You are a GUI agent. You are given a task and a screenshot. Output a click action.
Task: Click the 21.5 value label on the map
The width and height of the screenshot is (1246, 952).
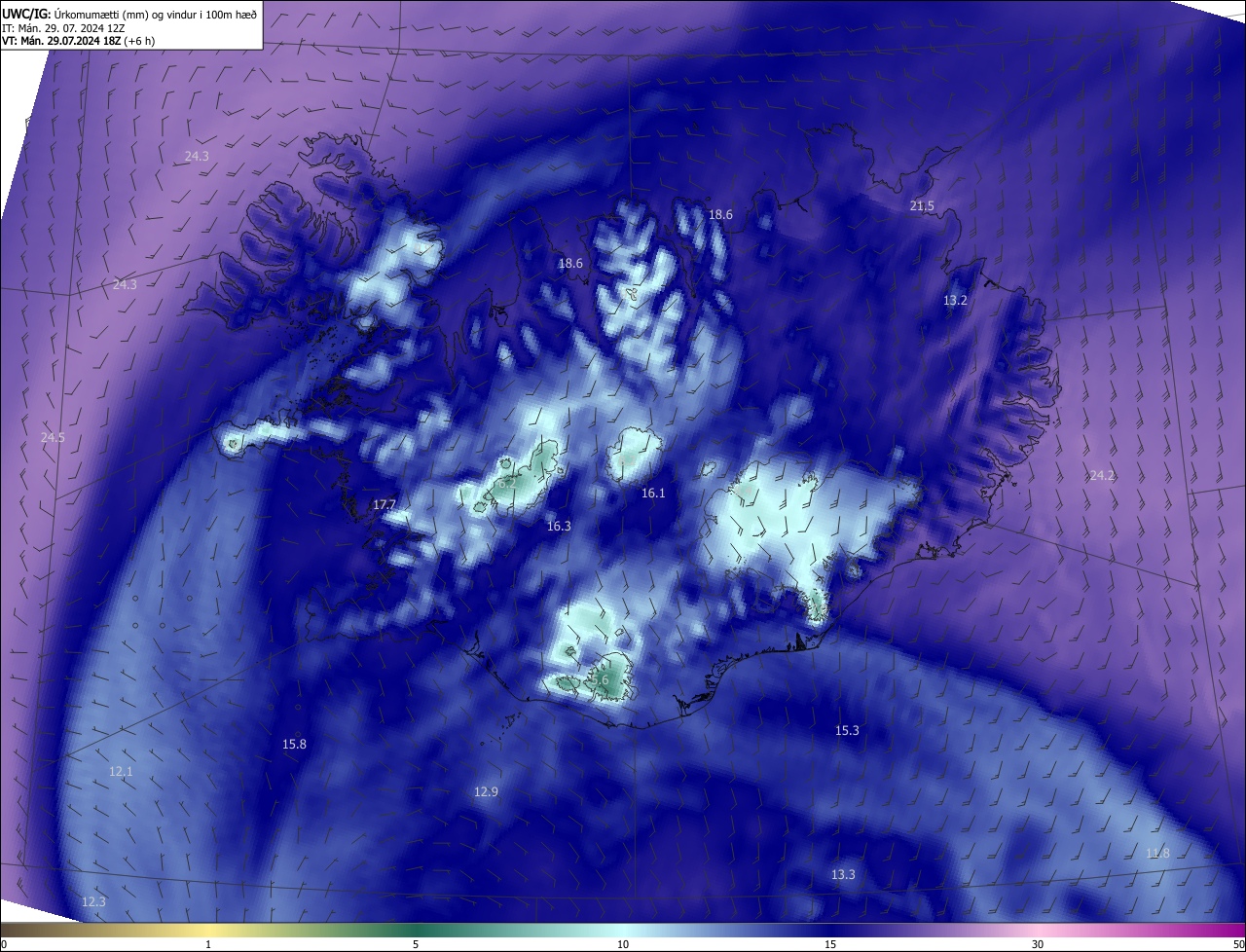(x=922, y=205)
